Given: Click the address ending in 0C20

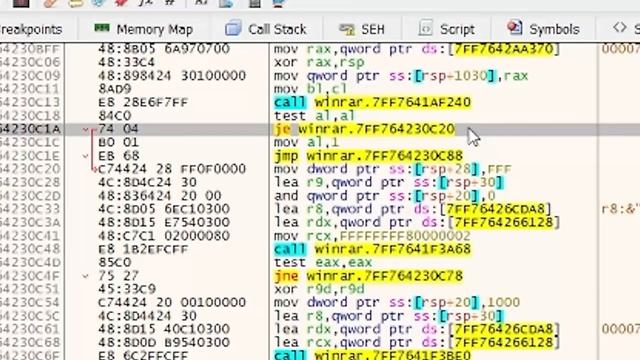Looking at the screenshot, I should (x=30, y=169).
